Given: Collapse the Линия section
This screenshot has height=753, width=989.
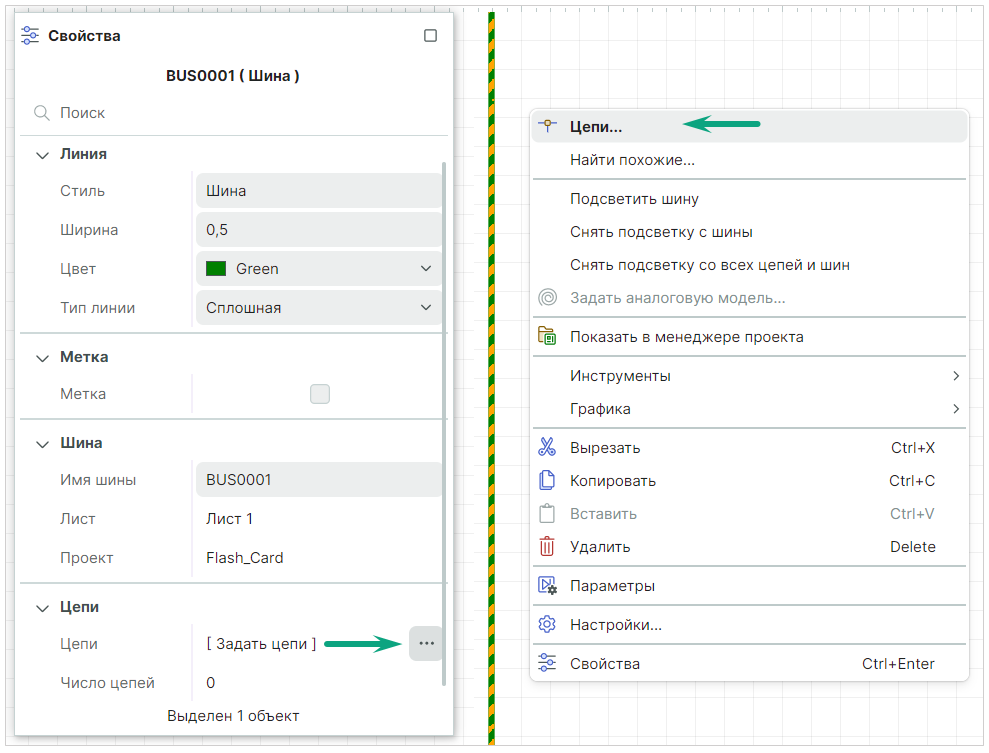Looking at the screenshot, I should point(42,155).
